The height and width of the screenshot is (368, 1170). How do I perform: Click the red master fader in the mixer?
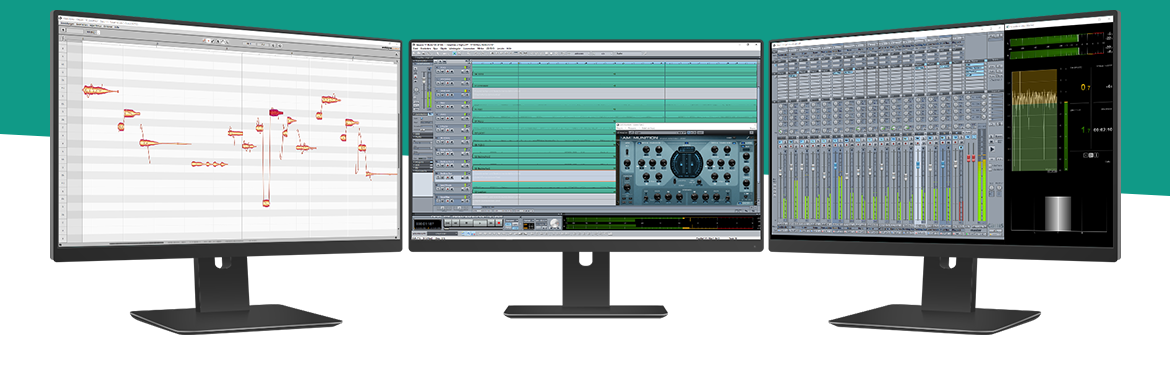click(971, 158)
